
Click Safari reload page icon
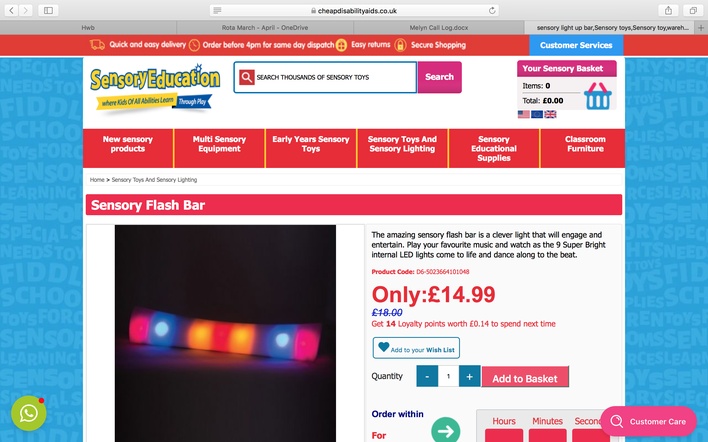click(x=492, y=10)
